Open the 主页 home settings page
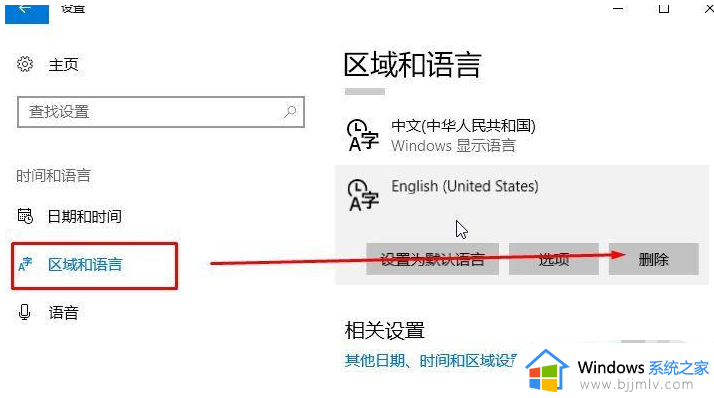714x398 pixels. (63, 65)
